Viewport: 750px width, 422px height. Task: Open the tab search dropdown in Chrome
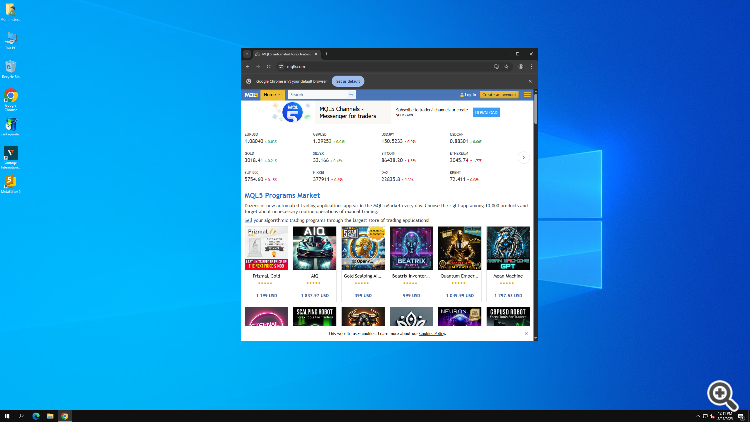pos(247,54)
